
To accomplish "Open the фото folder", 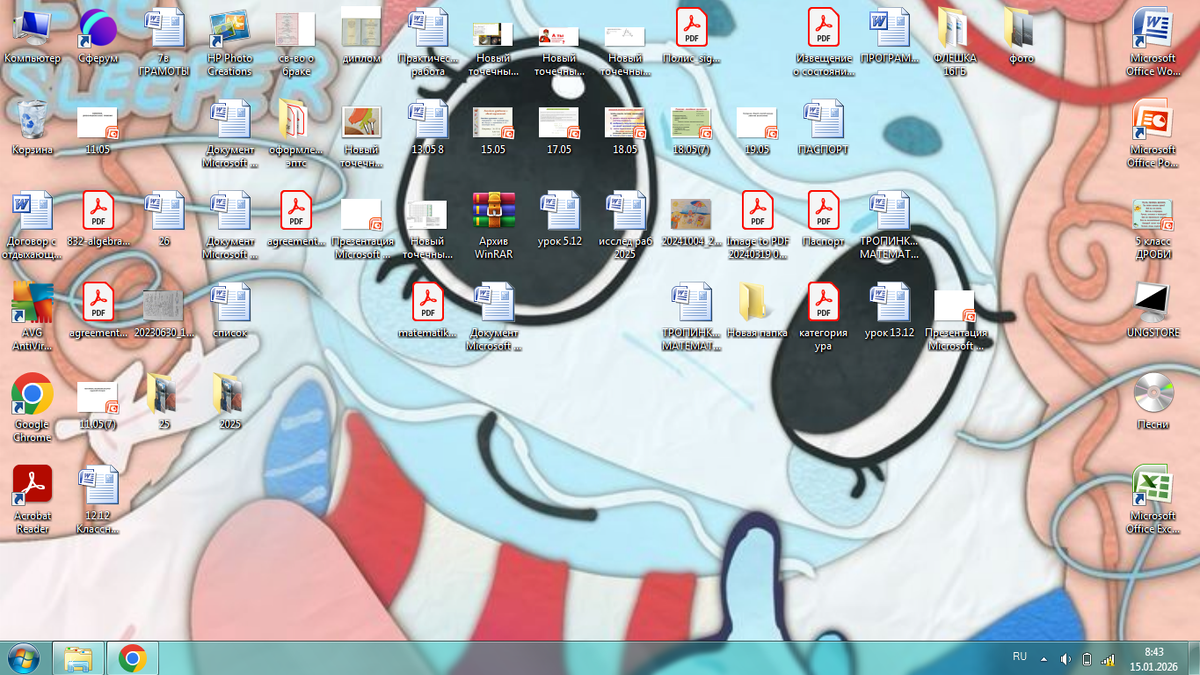I will click(1021, 35).
